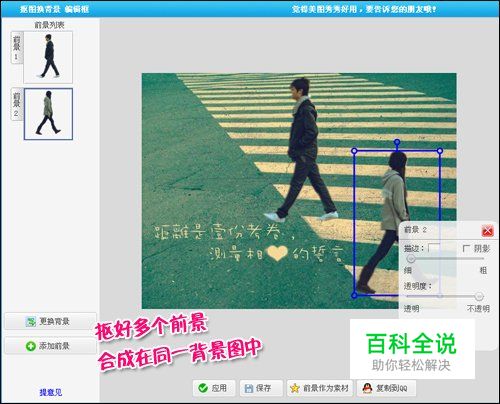The height and width of the screenshot is (404, 500).
Task: Click the 更换背景 button
Action: [50, 321]
